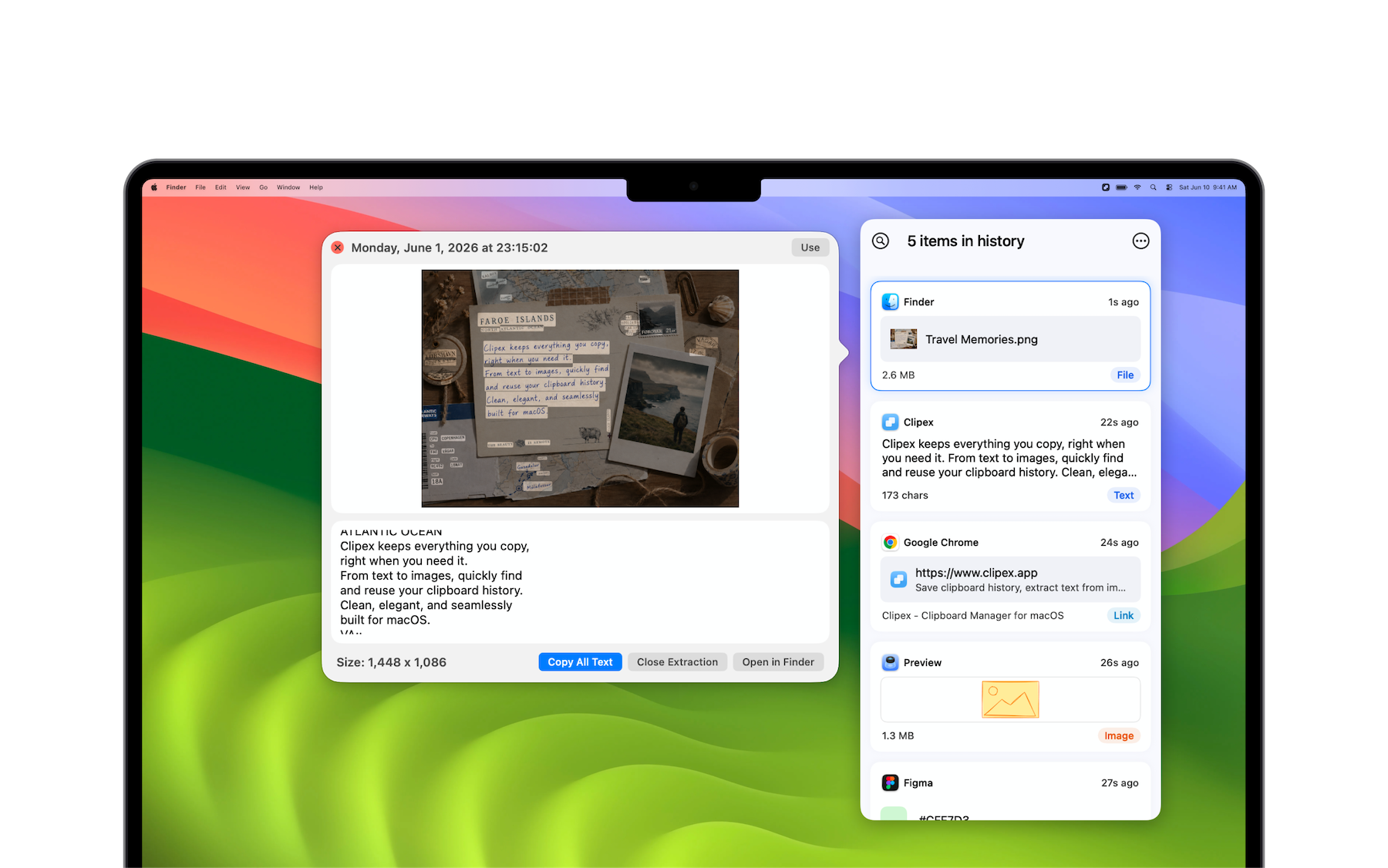Open the Finder menu
Image resolution: width=1388 pixels, height=868 pixels.
pos(176,187)
